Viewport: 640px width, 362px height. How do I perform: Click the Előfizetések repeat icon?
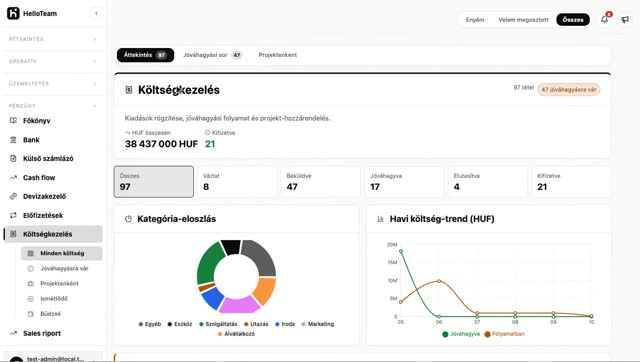click(x=13, y=215)
